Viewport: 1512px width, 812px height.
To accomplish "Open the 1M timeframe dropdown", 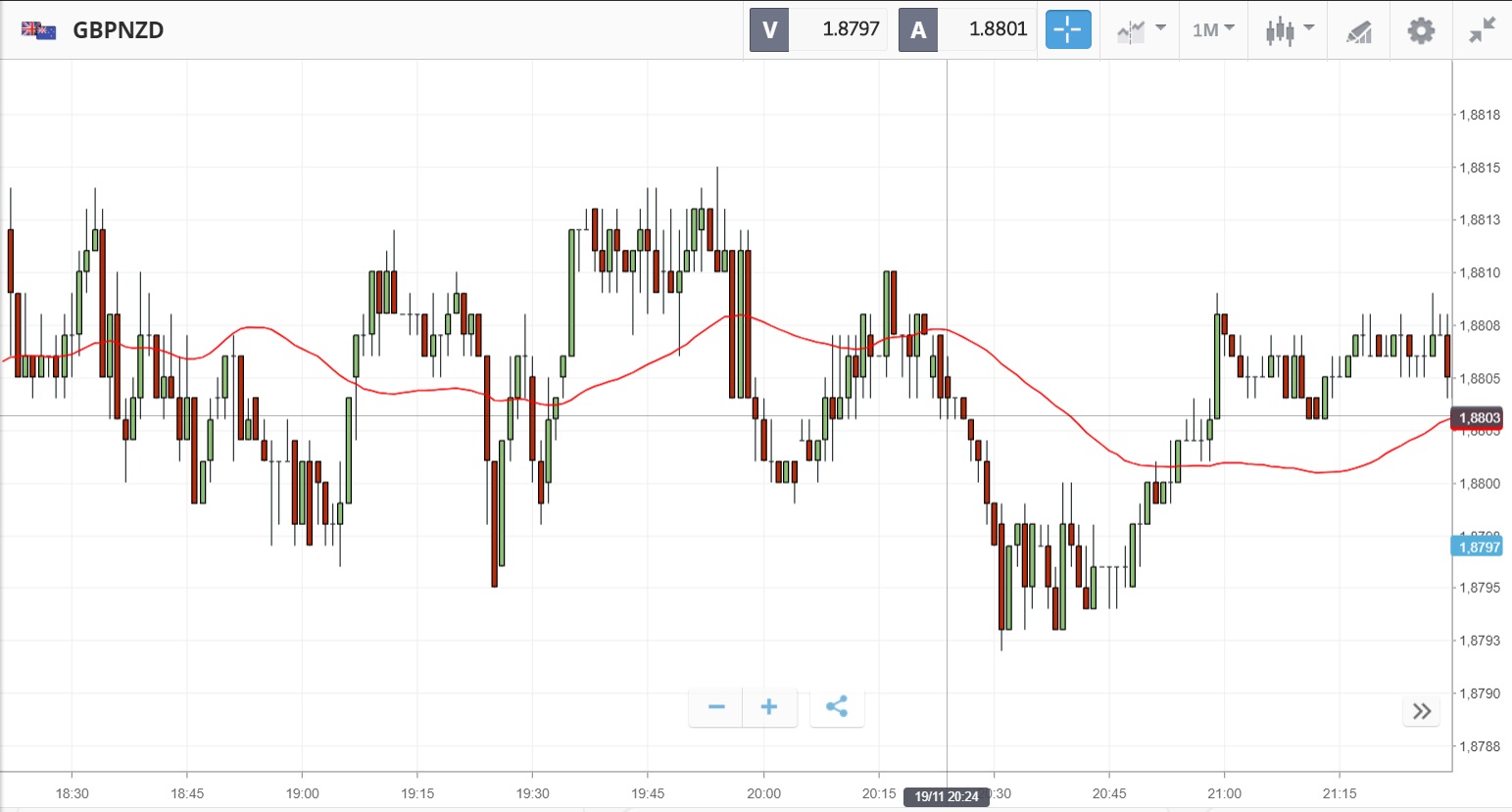I will (1213, 29).
